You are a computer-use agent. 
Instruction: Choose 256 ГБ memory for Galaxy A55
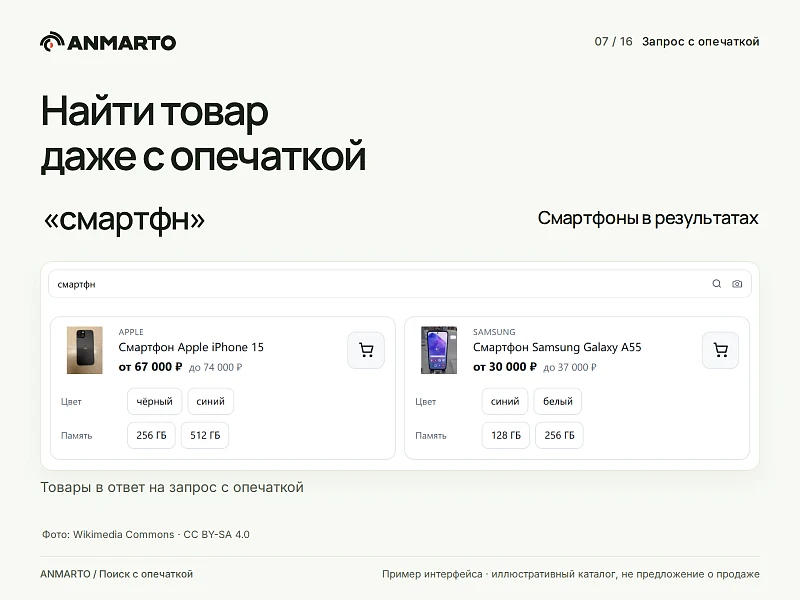pos(559,435)
